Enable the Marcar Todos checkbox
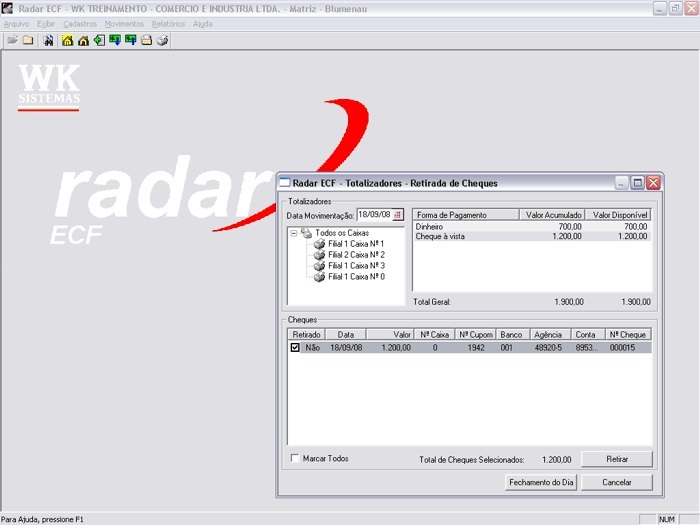700x525 pixels. pyautogui.click(x=295, y=459)
